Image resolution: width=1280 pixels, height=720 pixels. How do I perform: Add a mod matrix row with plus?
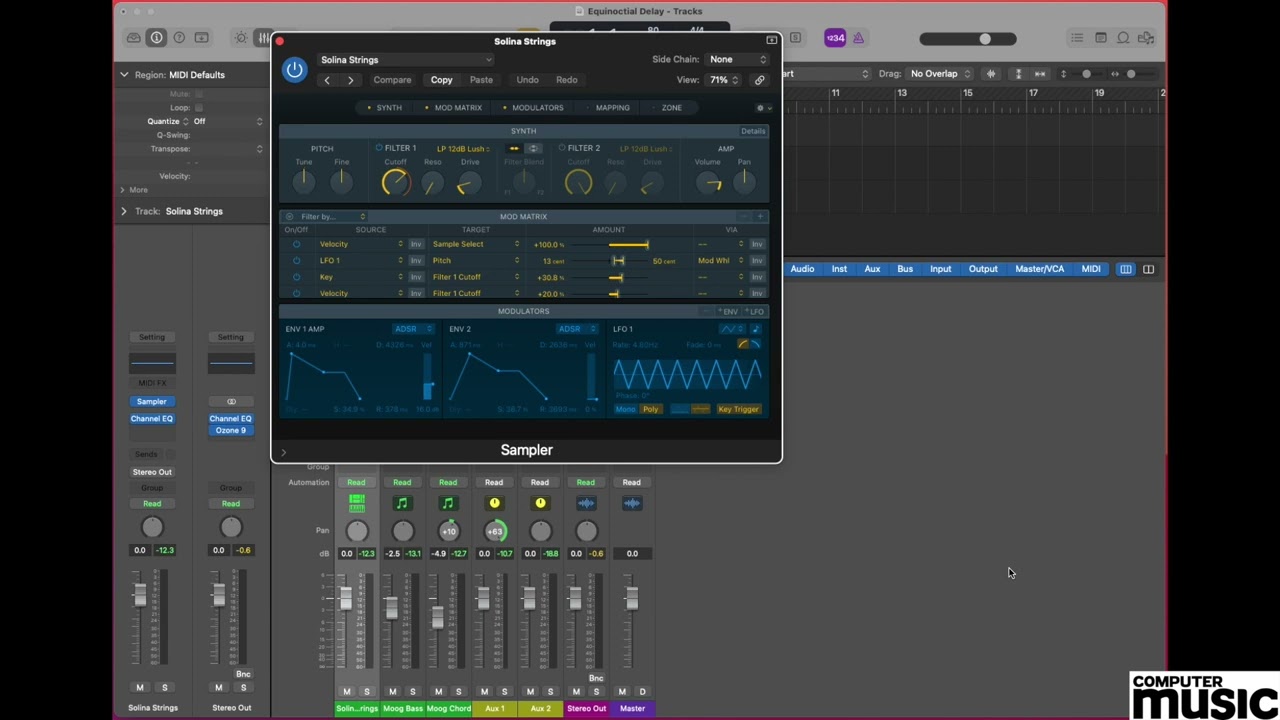click(x=760, y=216)
